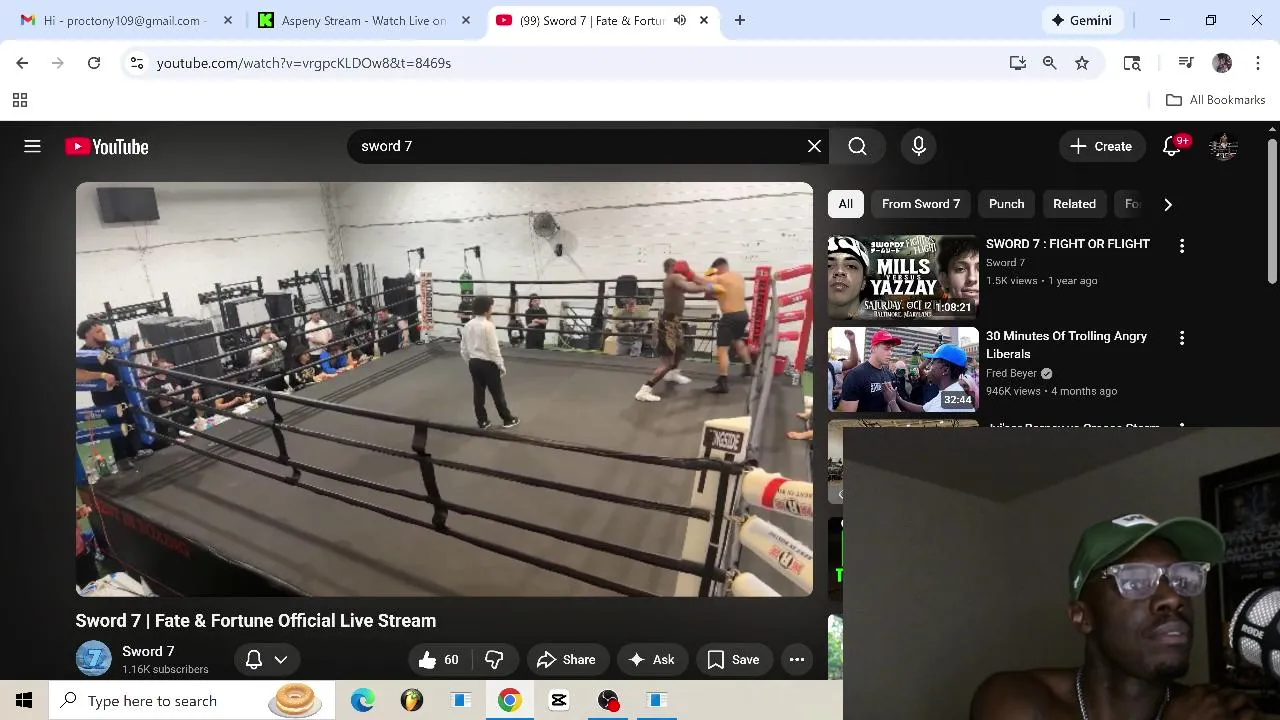Launch Microsoft Edge from taskbar

(362, 700)
